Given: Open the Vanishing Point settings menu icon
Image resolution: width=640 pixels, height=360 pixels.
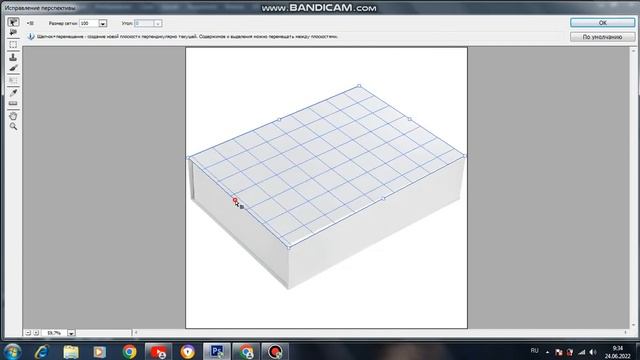Looking at the screenshot, I should (x=30, y=23).
